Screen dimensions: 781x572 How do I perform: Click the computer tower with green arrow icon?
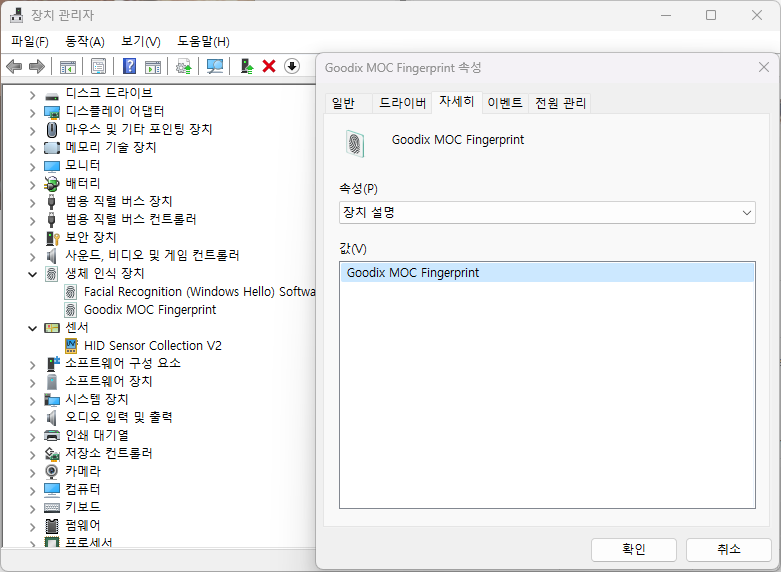pos(247,66)
